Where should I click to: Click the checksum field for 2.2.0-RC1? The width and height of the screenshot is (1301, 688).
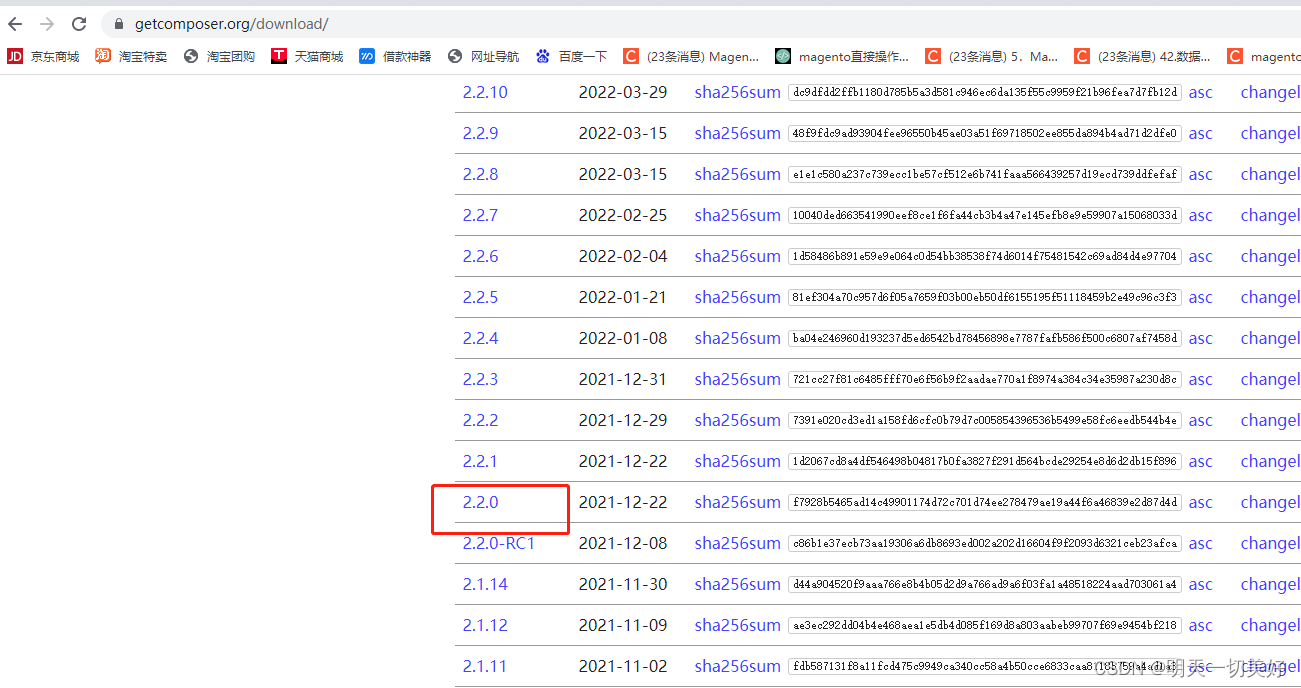(x=985, y=543)
